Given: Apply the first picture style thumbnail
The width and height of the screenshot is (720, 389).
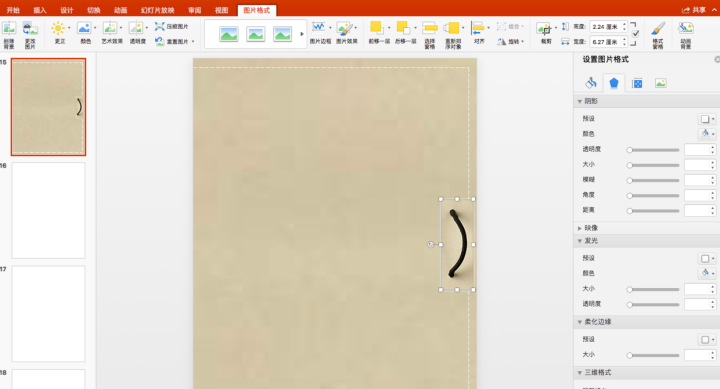Looking at the screenshot, I should click(x=229, y=34).
